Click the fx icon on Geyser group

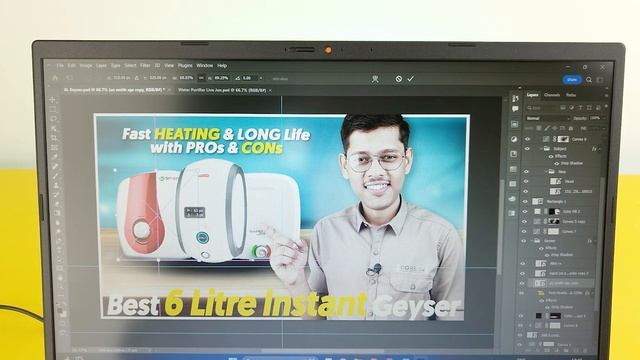[x=589, y=241]
